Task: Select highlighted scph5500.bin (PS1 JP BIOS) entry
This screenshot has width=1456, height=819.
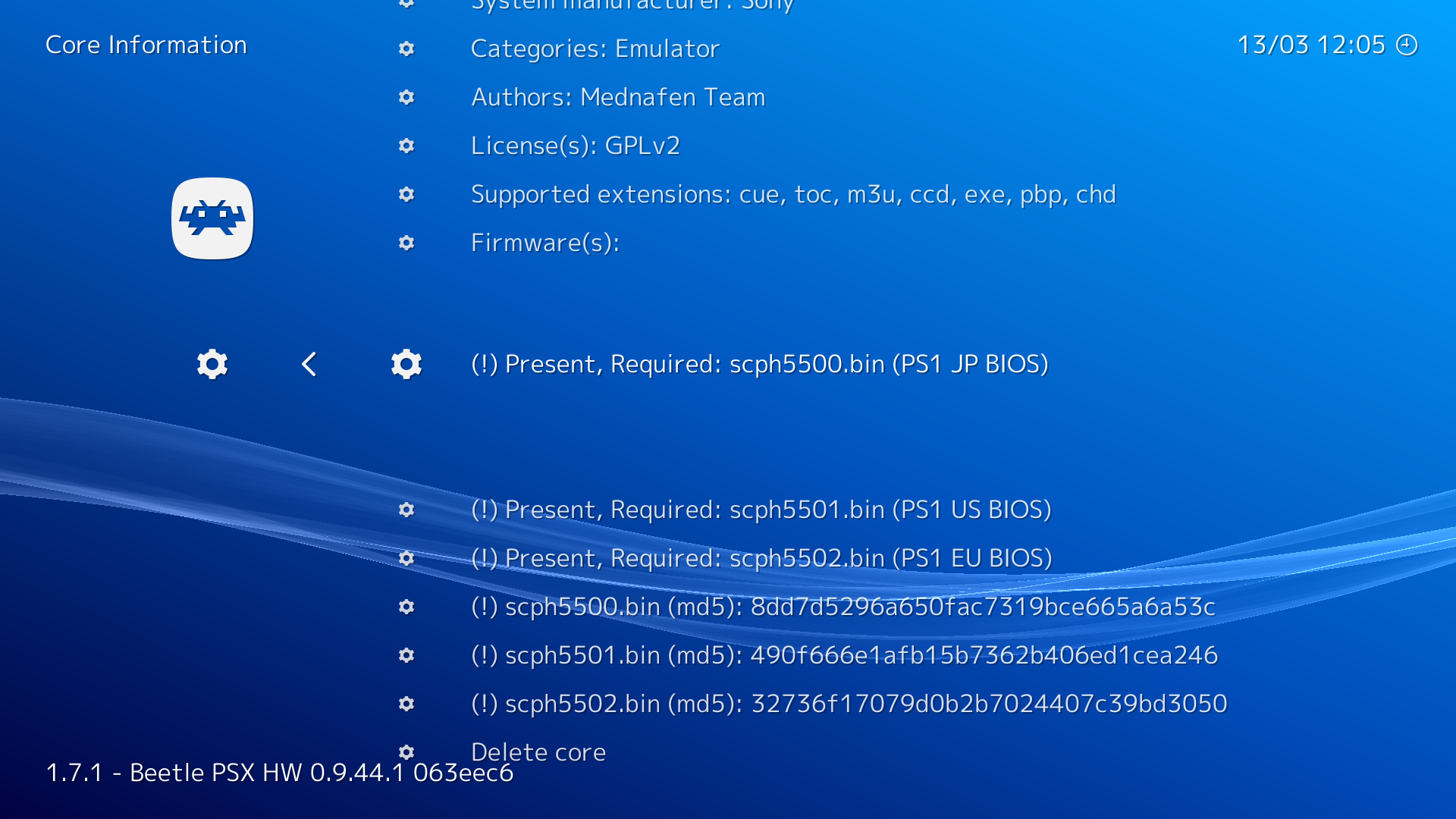Action: [x=760, y=364]
